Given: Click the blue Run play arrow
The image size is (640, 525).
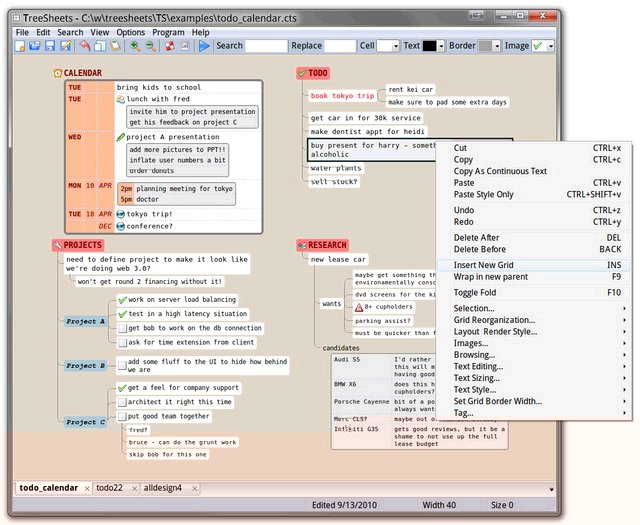Looking at the screenshot, I should (x=204, y=46).
